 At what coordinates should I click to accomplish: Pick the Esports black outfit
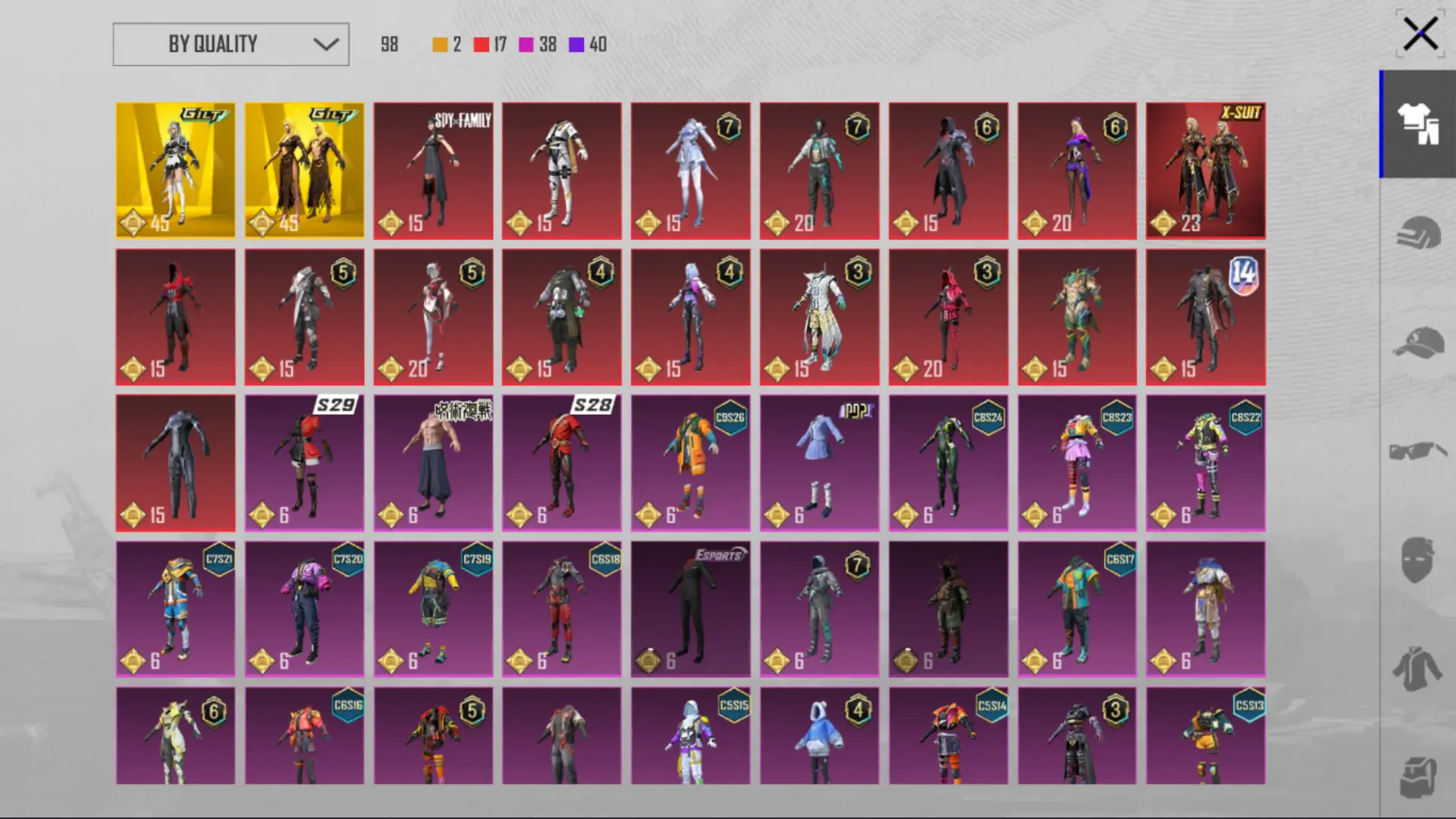click(690, 609)
